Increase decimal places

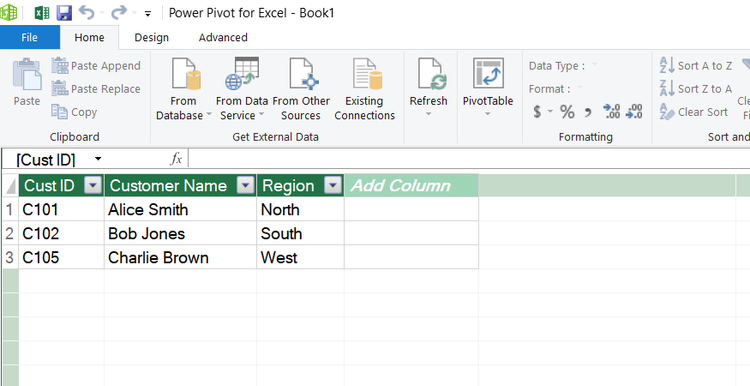pos(612,112)
